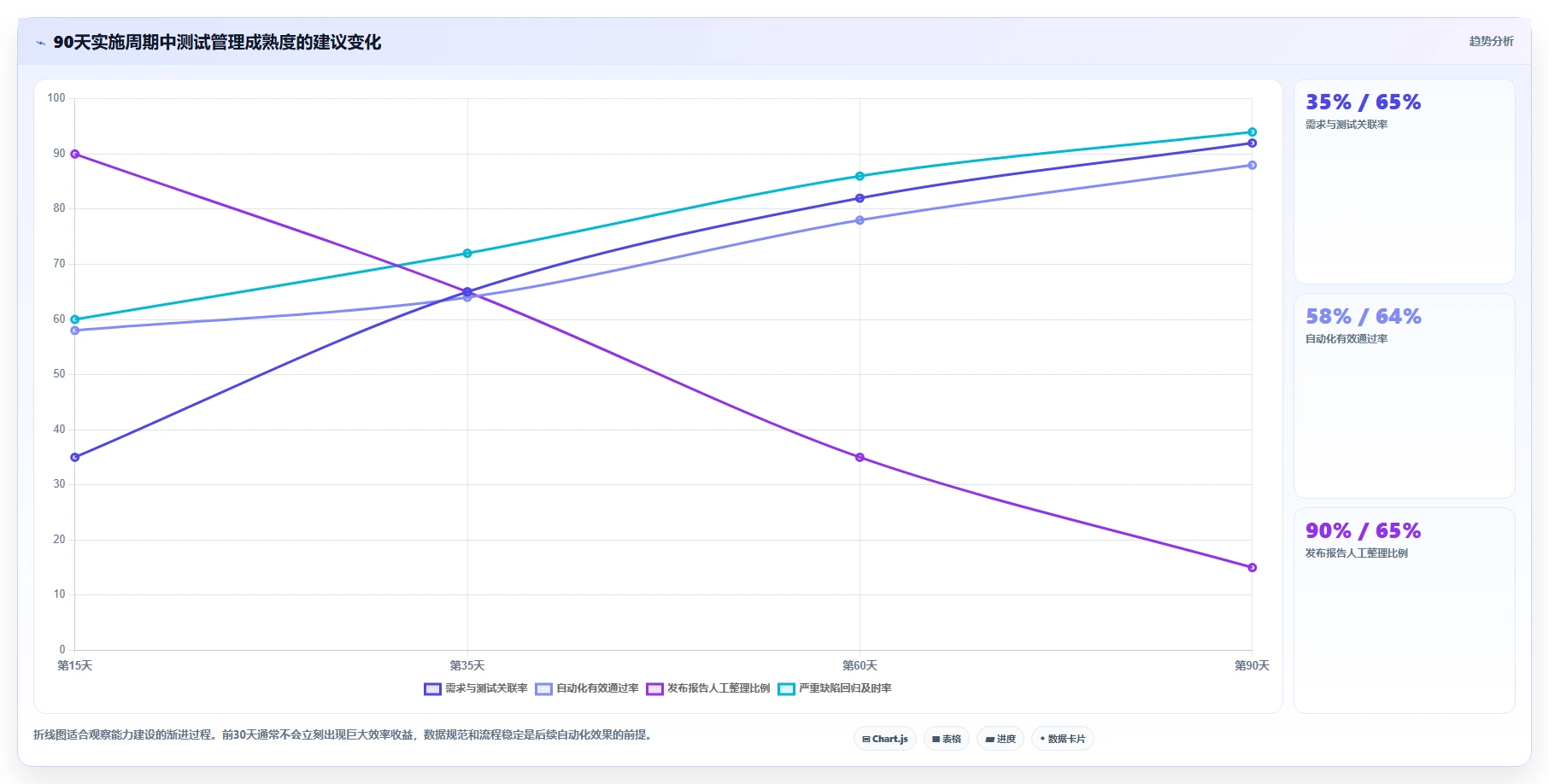The width and height of the screenshot is (1549, 784).
Task: Click the 进度 tag pill
Action: 1000,739
